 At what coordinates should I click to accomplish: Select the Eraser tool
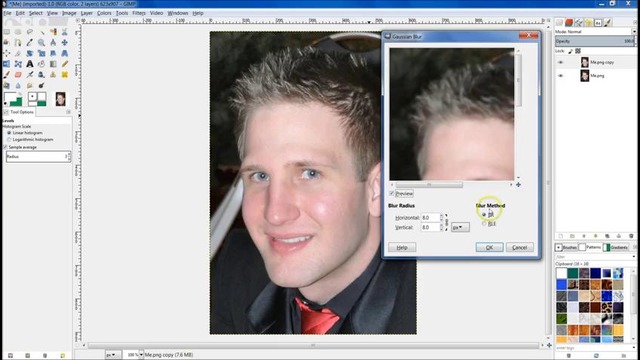18,75
